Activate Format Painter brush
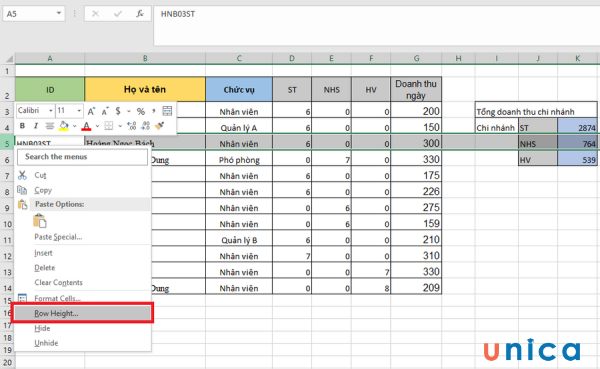Image resolution: width=600 pixels, height=369 pixels. [160, 126]
